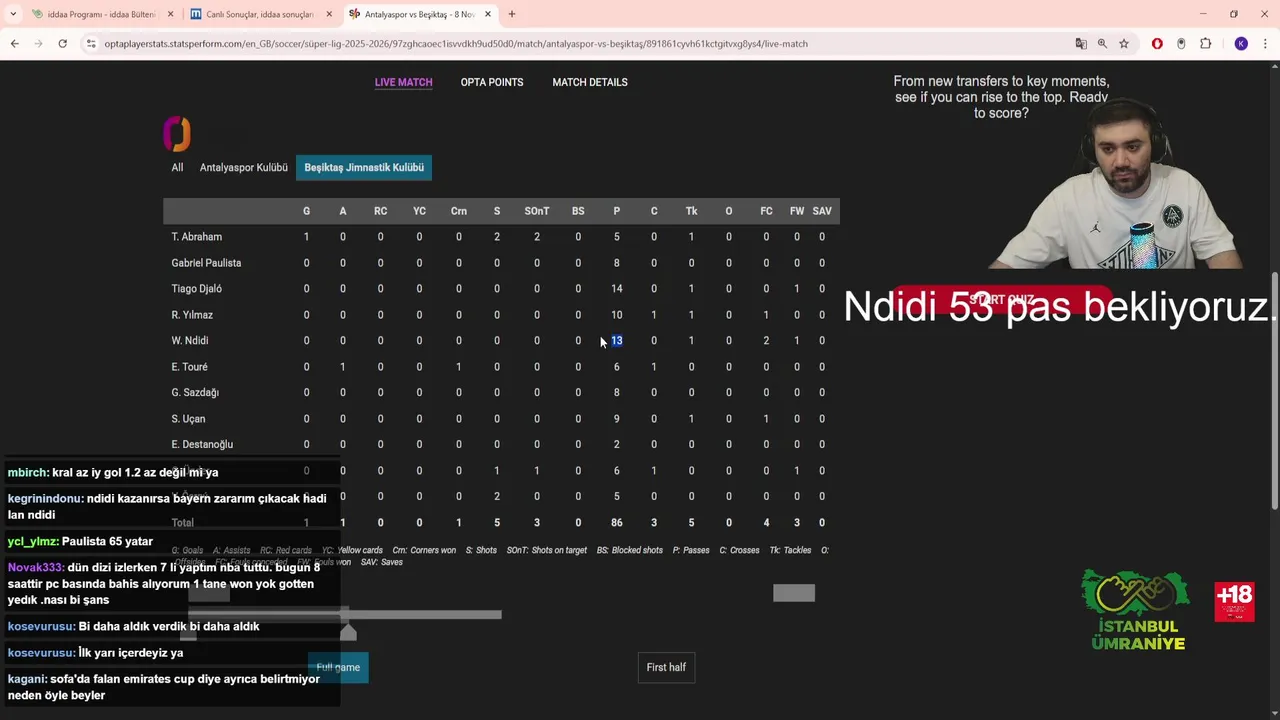Viewport: 1280px width, 720px height.
Task: Click the timeline slider handle under the table
Action: point(348,632)
